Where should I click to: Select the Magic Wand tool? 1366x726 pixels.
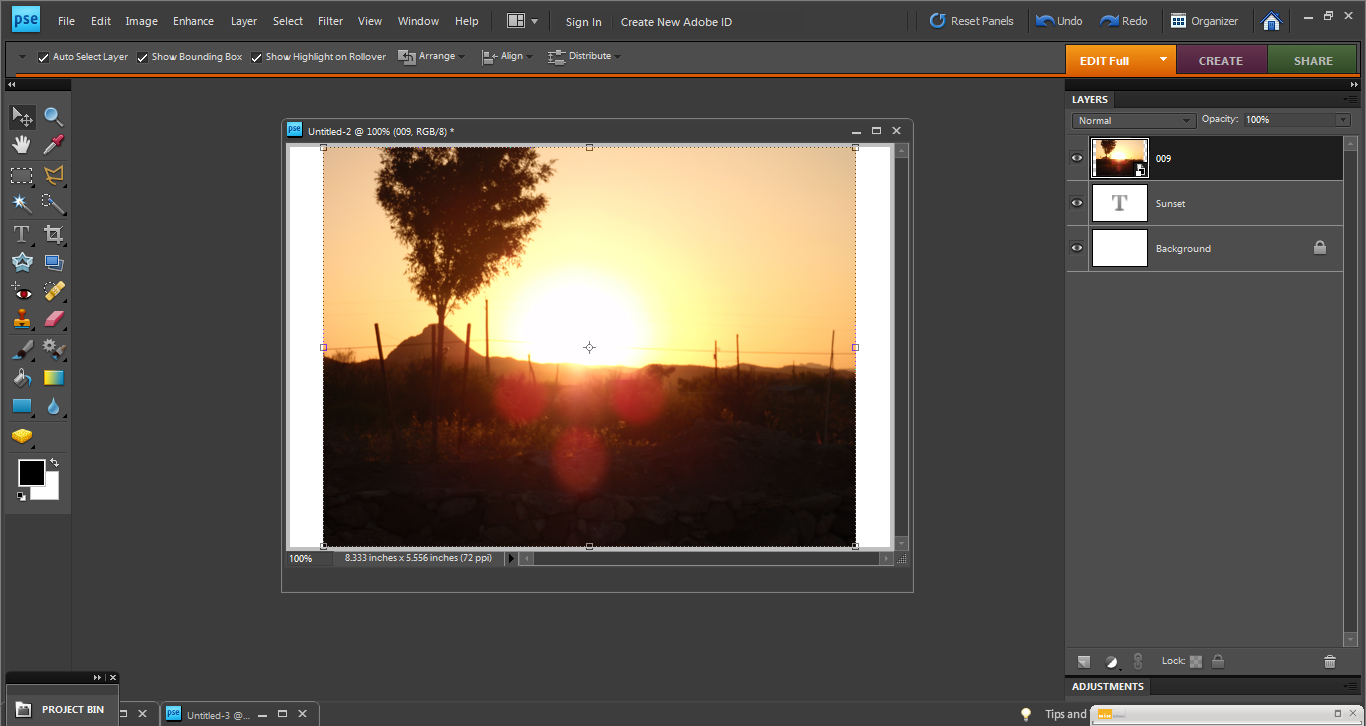coord(21,203)
